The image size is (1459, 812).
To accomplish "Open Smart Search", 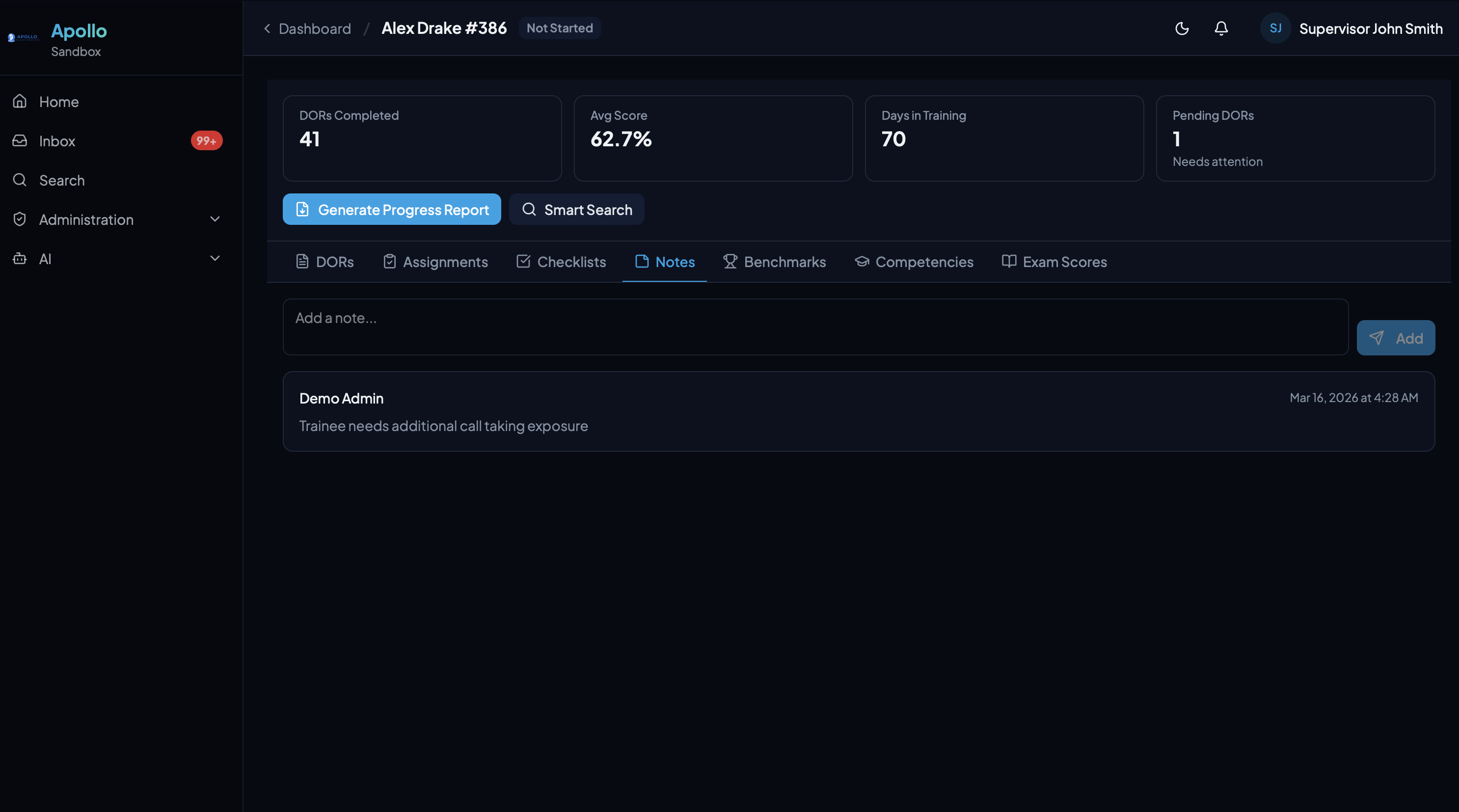I will click(576, 210).
